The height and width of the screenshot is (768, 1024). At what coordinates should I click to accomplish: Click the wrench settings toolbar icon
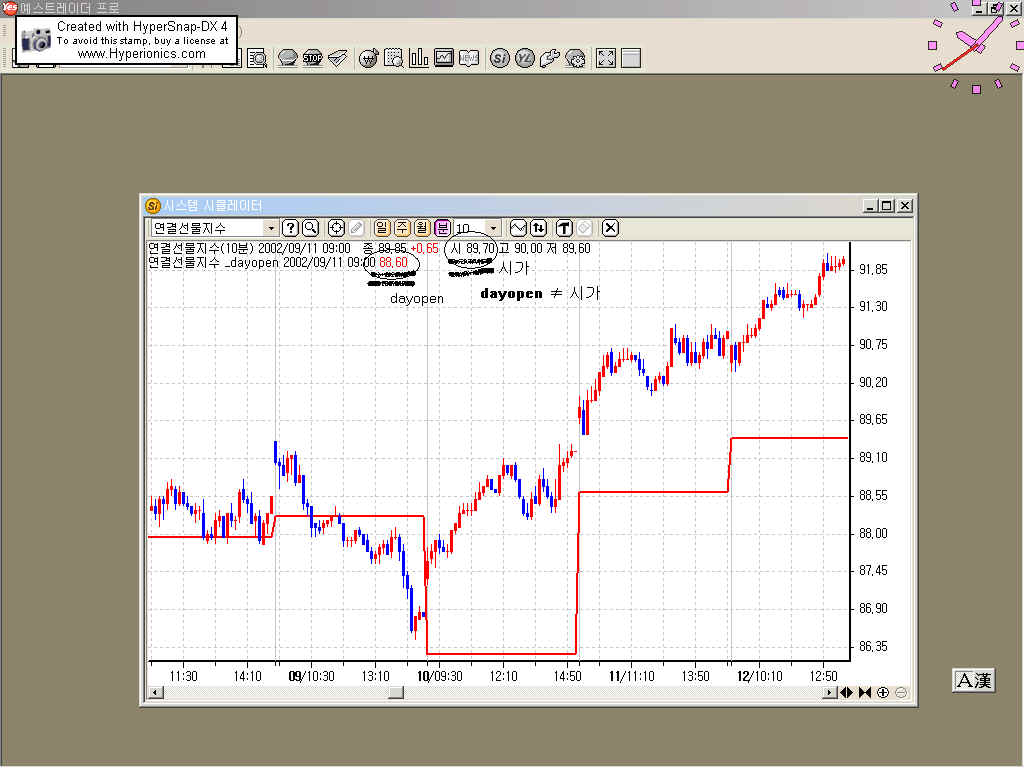pyautogui.click(x=549, y=58)
